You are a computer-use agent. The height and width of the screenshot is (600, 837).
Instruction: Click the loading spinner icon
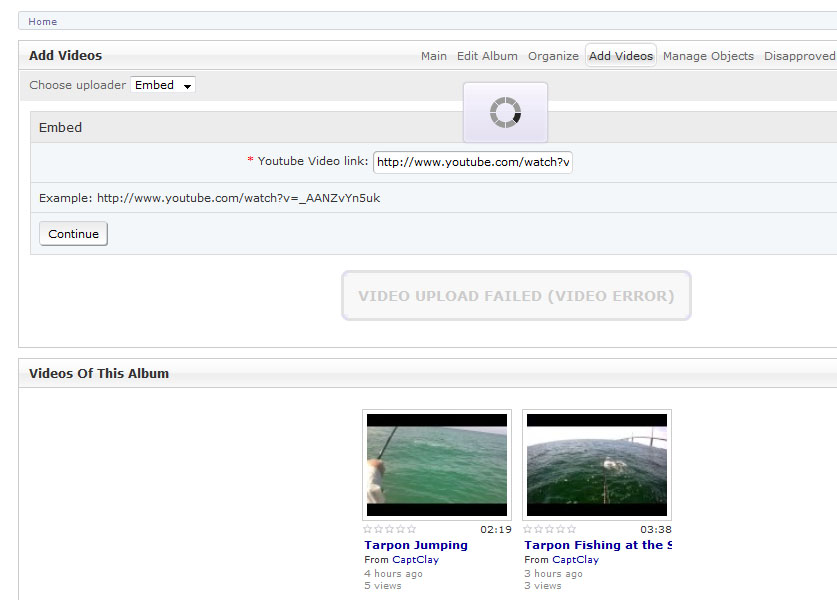click(x=505, y=113)
